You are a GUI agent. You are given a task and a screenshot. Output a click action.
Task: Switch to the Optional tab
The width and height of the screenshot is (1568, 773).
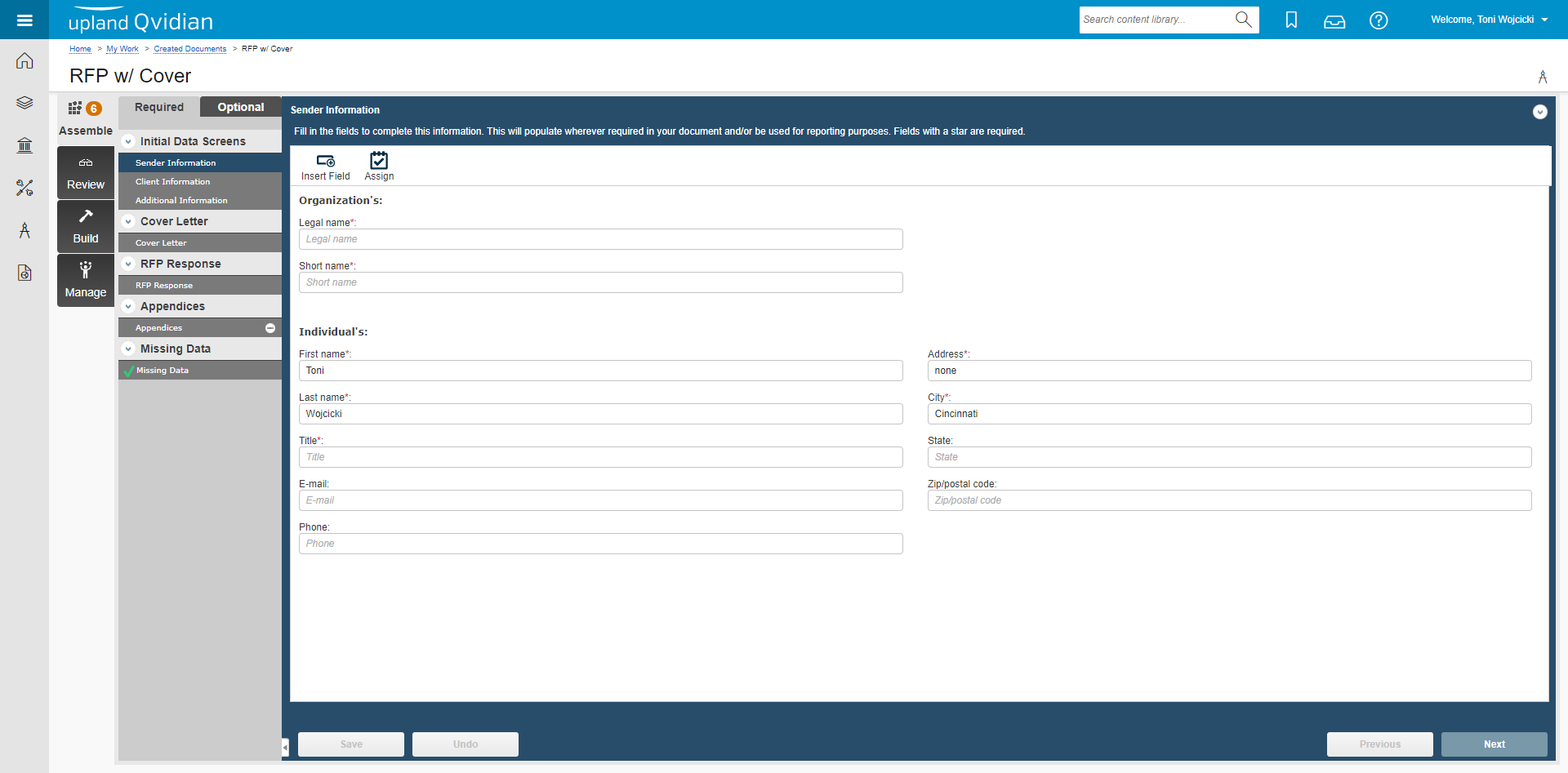[241, 107]
